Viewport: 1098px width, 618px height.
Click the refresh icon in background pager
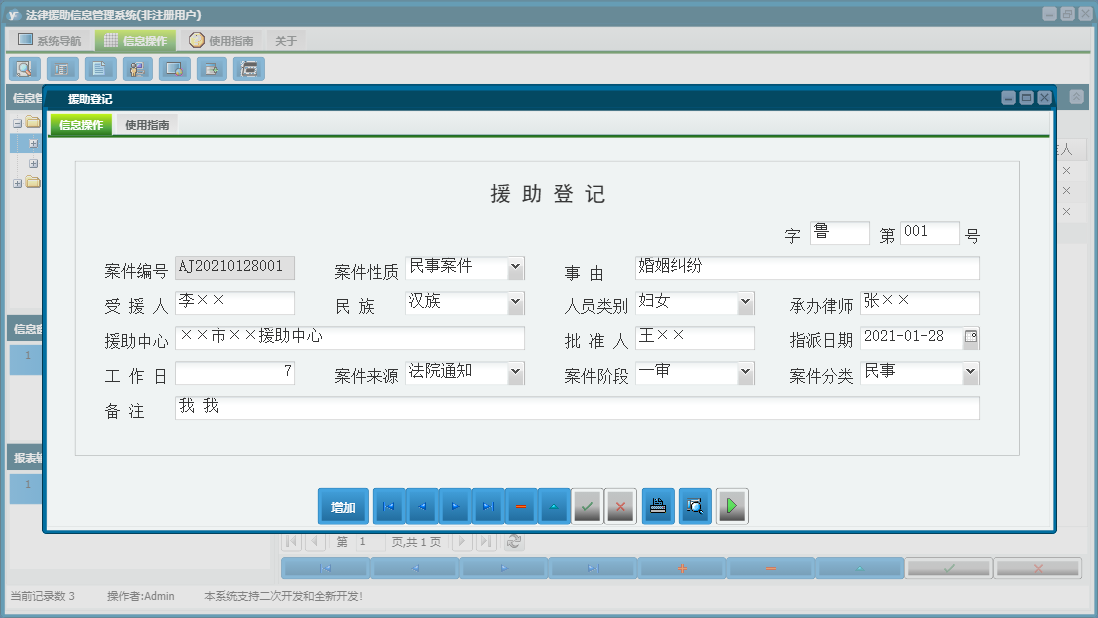click(x=514, y=541)
